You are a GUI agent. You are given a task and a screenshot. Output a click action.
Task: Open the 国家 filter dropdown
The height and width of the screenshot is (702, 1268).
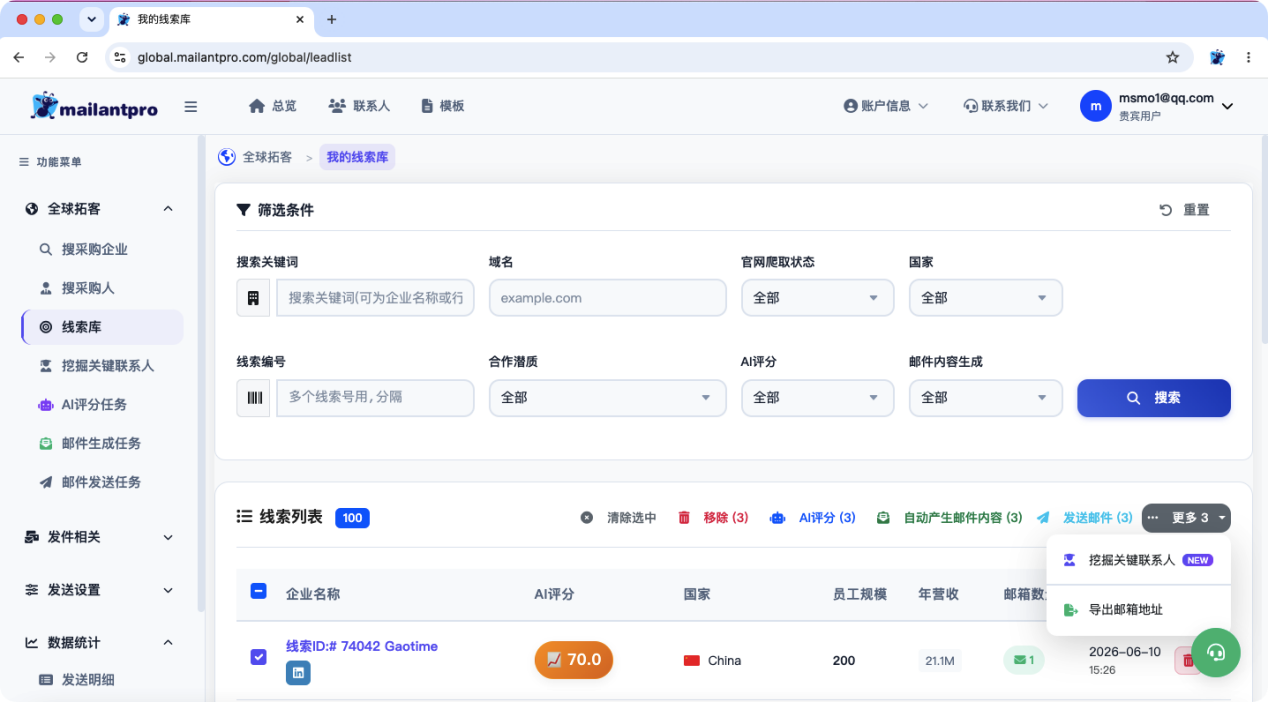(x=985, y=298)
